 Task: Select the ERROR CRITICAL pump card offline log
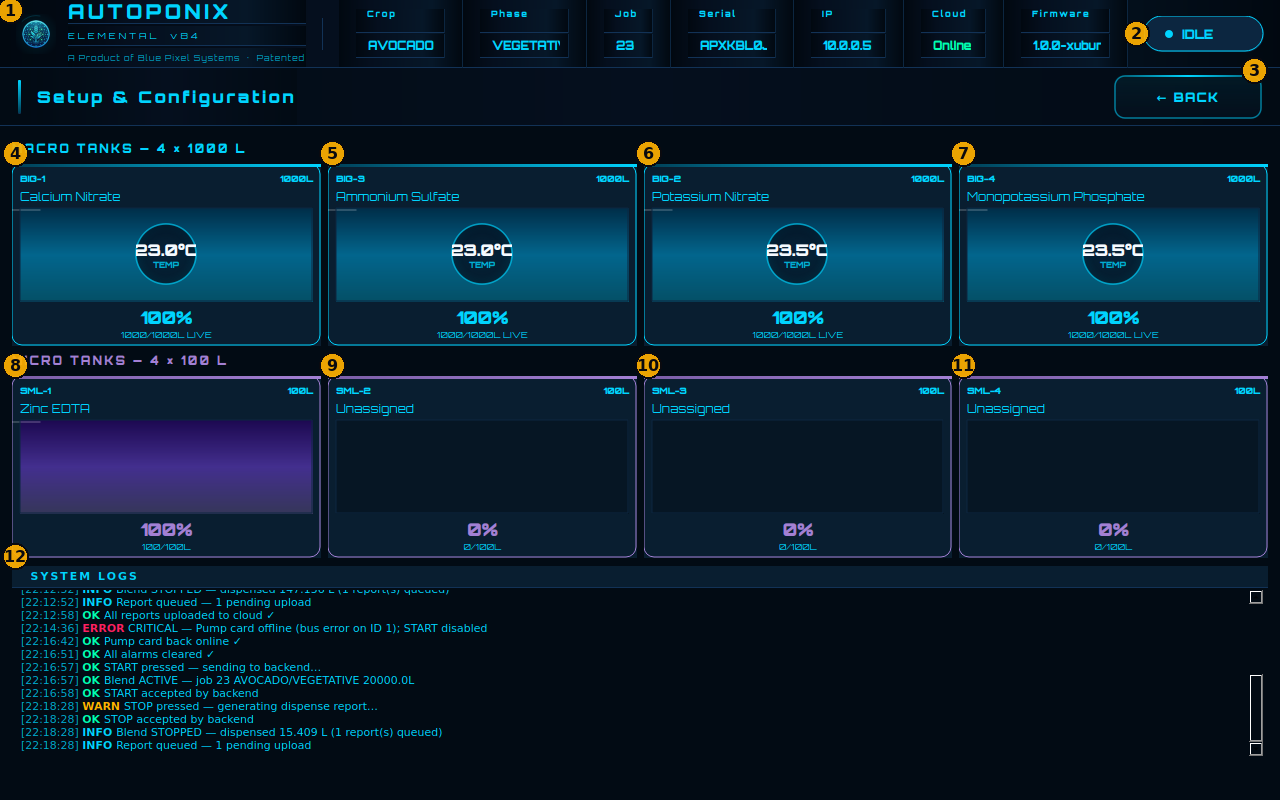point(254,628)
